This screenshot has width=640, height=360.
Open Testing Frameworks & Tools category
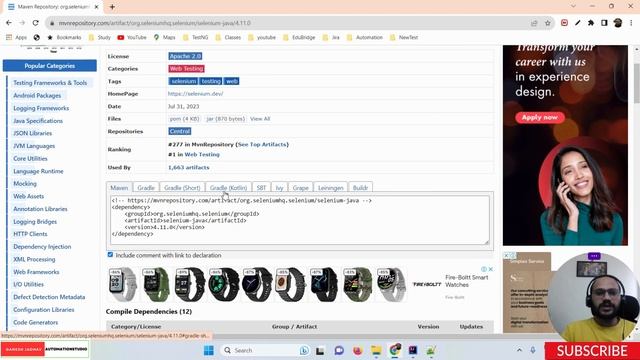(50, 83)
